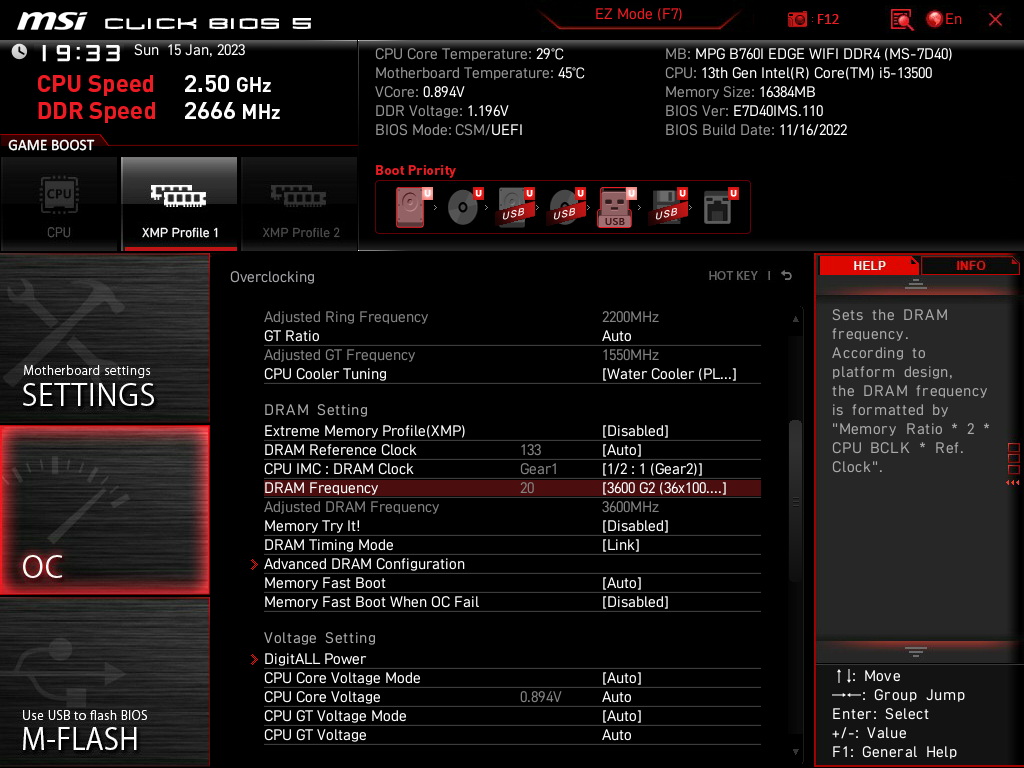This screenshot has height=768, width=1024.
Task: Open the BIOS search magnifier icon
Action: [x=901, y=19]
